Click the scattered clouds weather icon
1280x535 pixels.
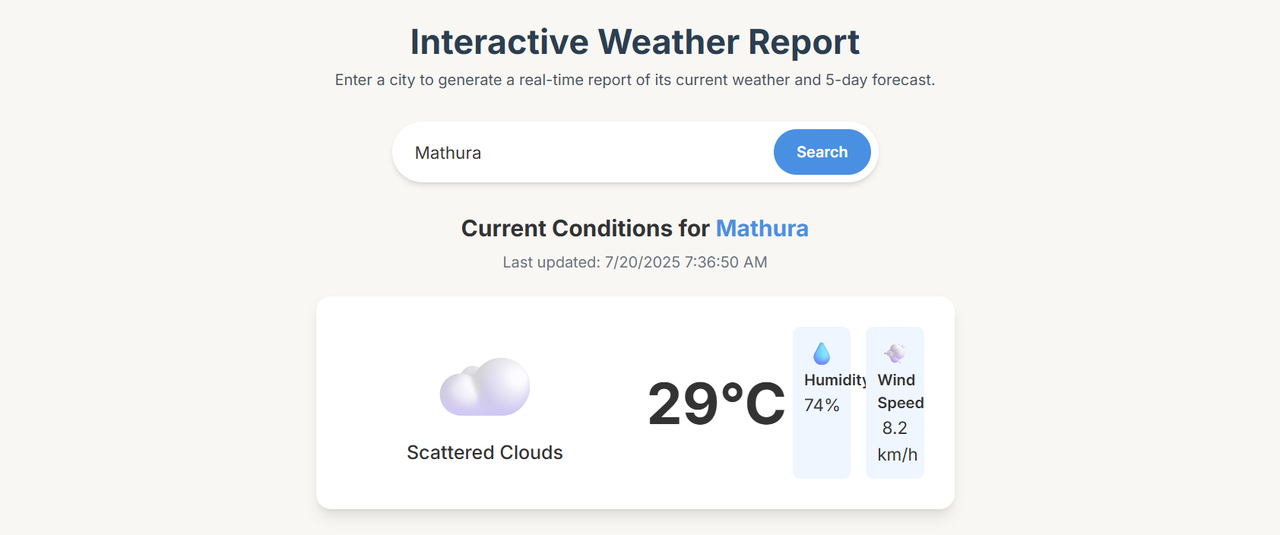click(x=485, y=387)
